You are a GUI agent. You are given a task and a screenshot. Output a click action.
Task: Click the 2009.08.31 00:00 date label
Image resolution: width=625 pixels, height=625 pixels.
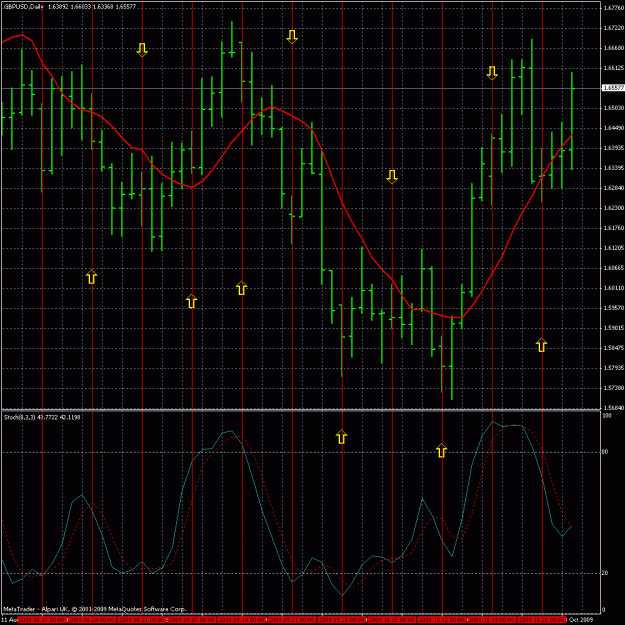(x=142, y=620)
